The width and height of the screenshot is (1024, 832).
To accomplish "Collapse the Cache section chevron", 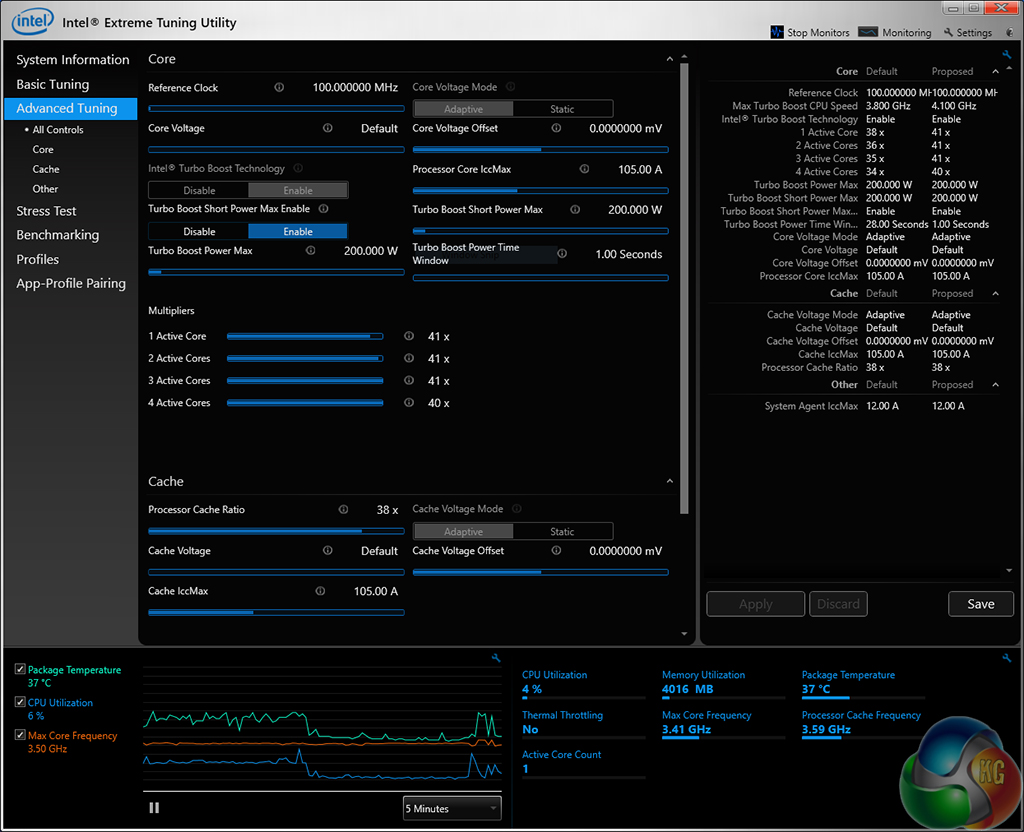I will (x=669, y=482).
